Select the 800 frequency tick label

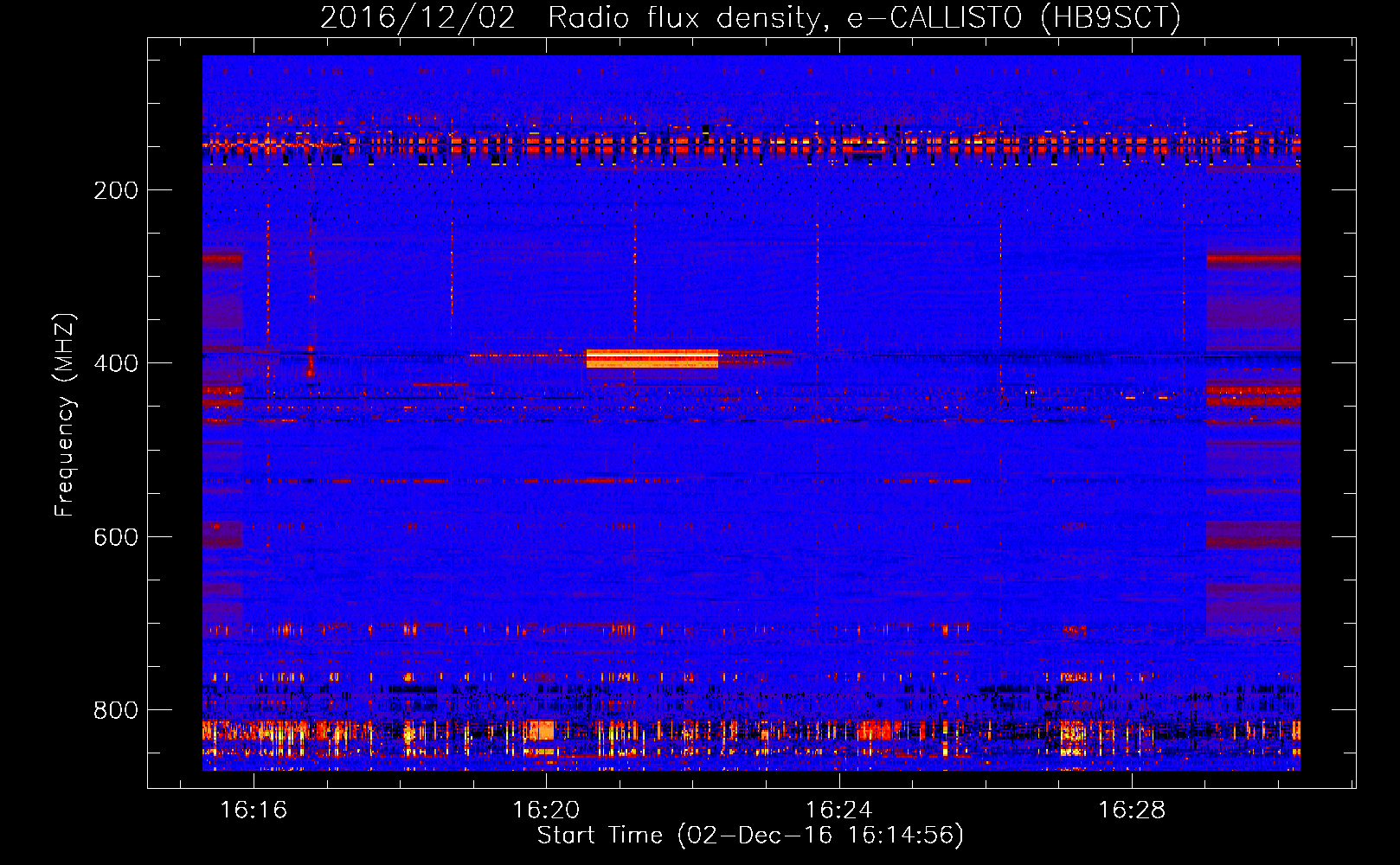[116, 710]
